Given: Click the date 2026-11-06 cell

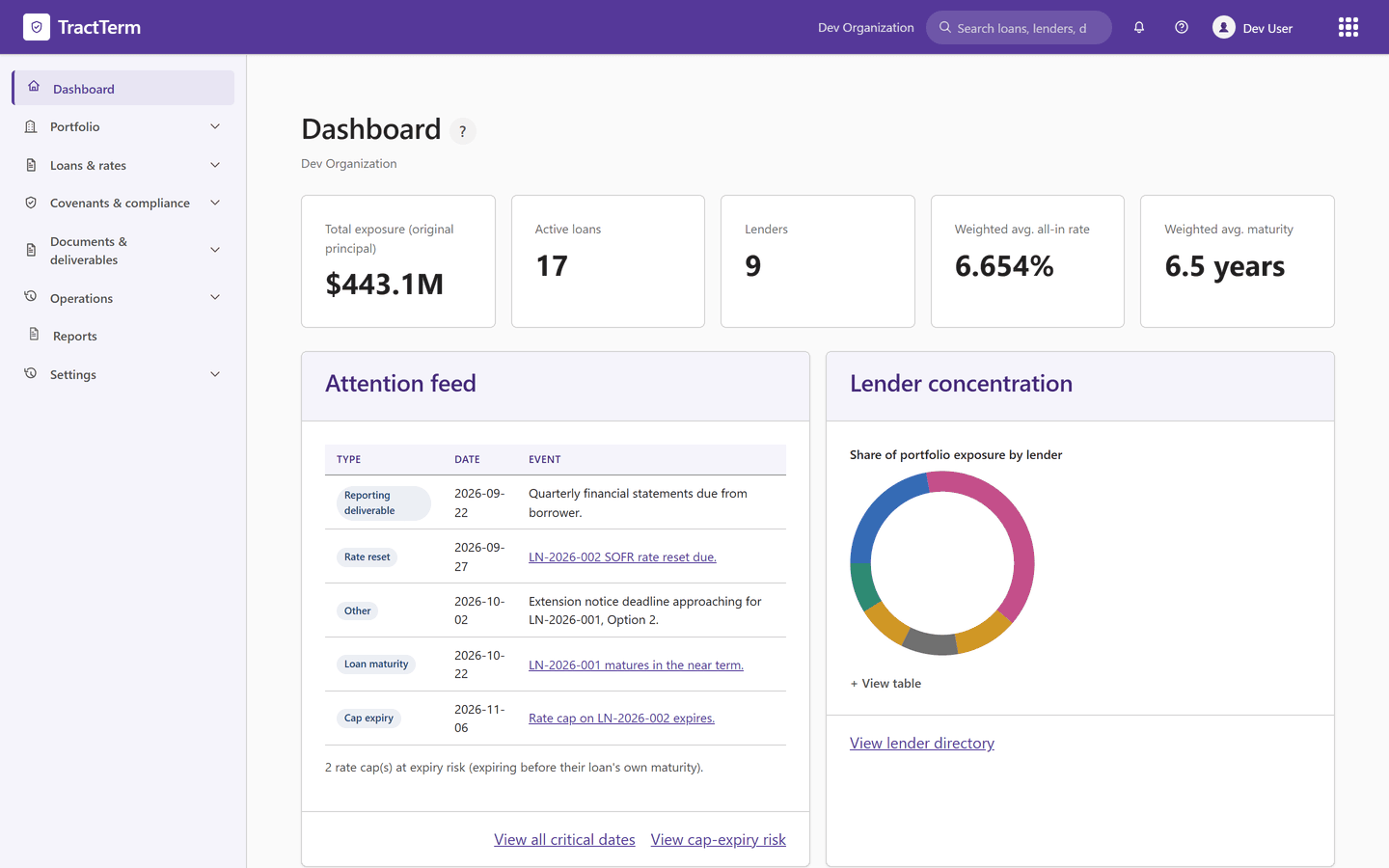Looking at the screenshot, I should tap(479, 719).
